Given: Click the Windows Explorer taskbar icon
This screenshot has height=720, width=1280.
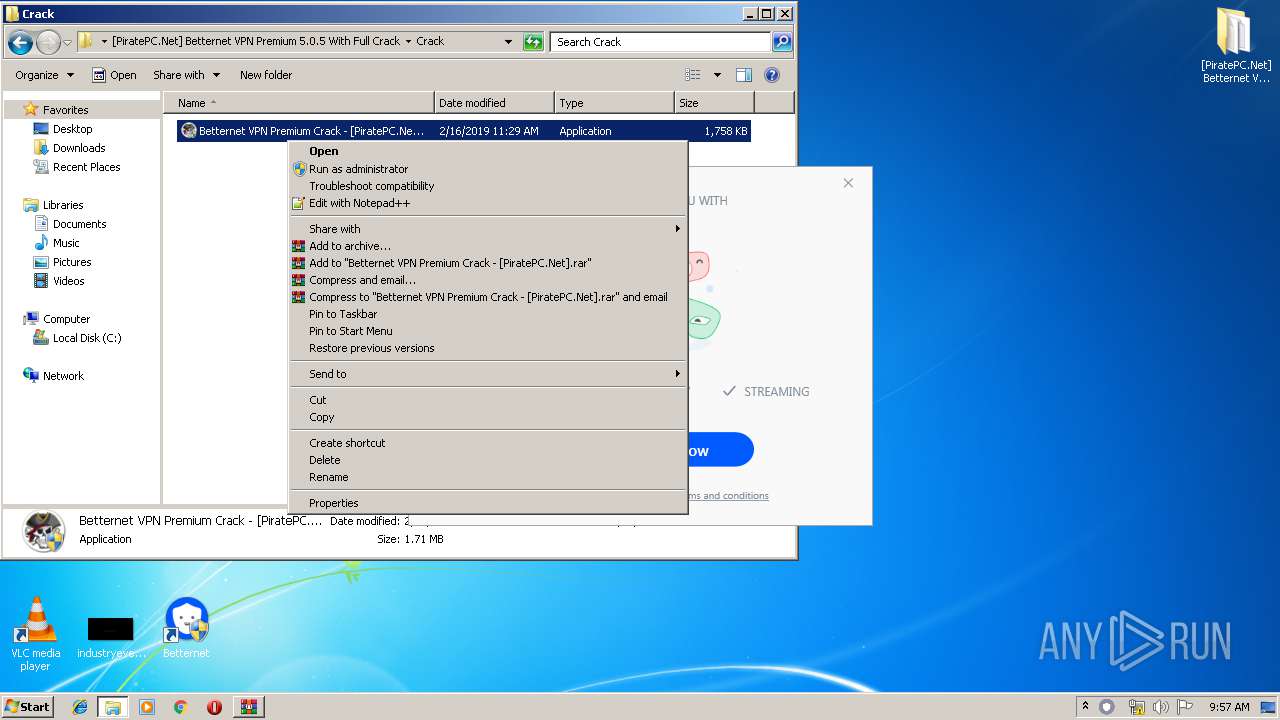Looking at the screenshot, I should [x=113, y=707].
